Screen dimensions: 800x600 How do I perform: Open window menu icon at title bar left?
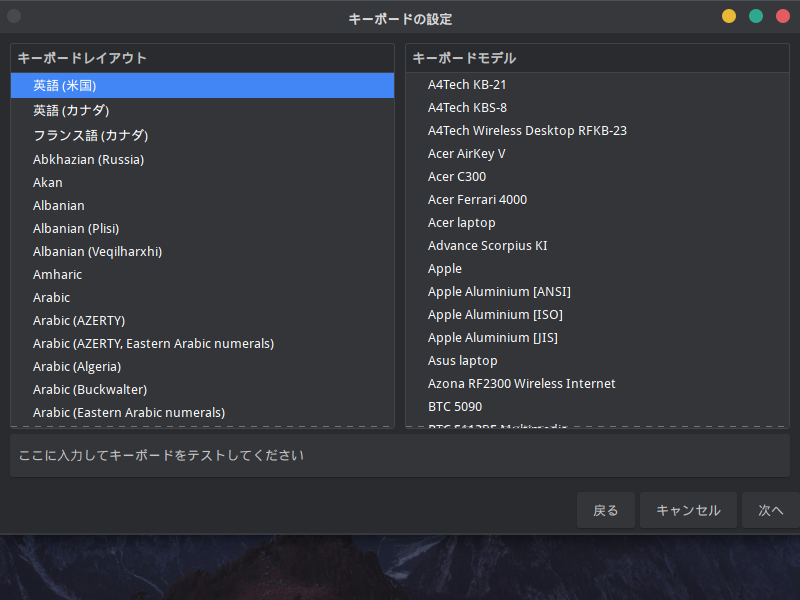[x=14, y=16]
